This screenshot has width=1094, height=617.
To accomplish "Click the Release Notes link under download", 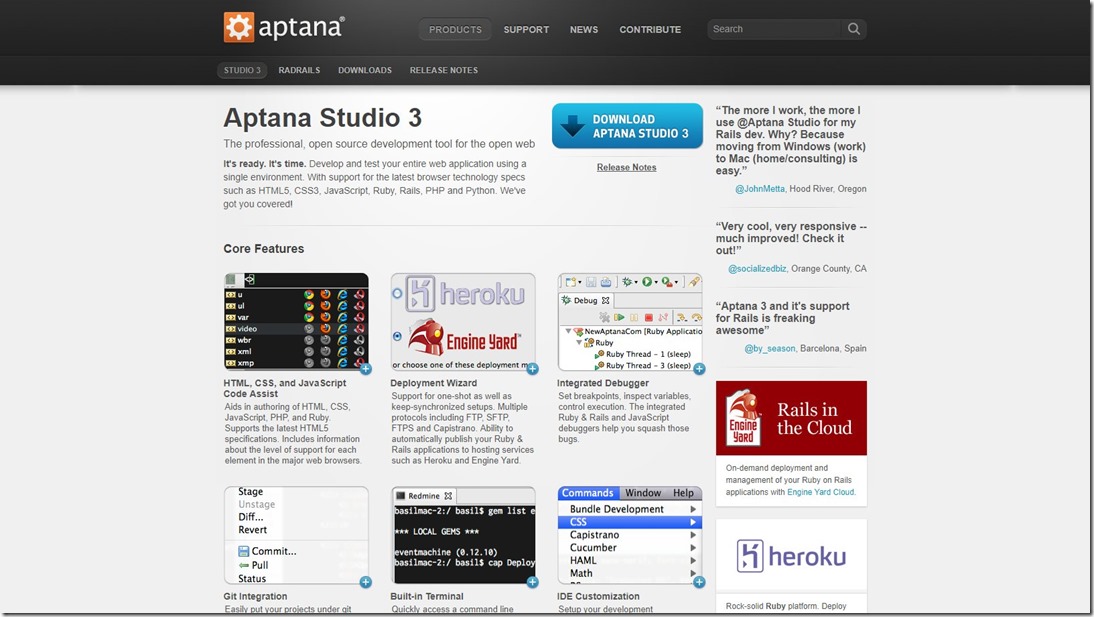I will click(627, 168).
